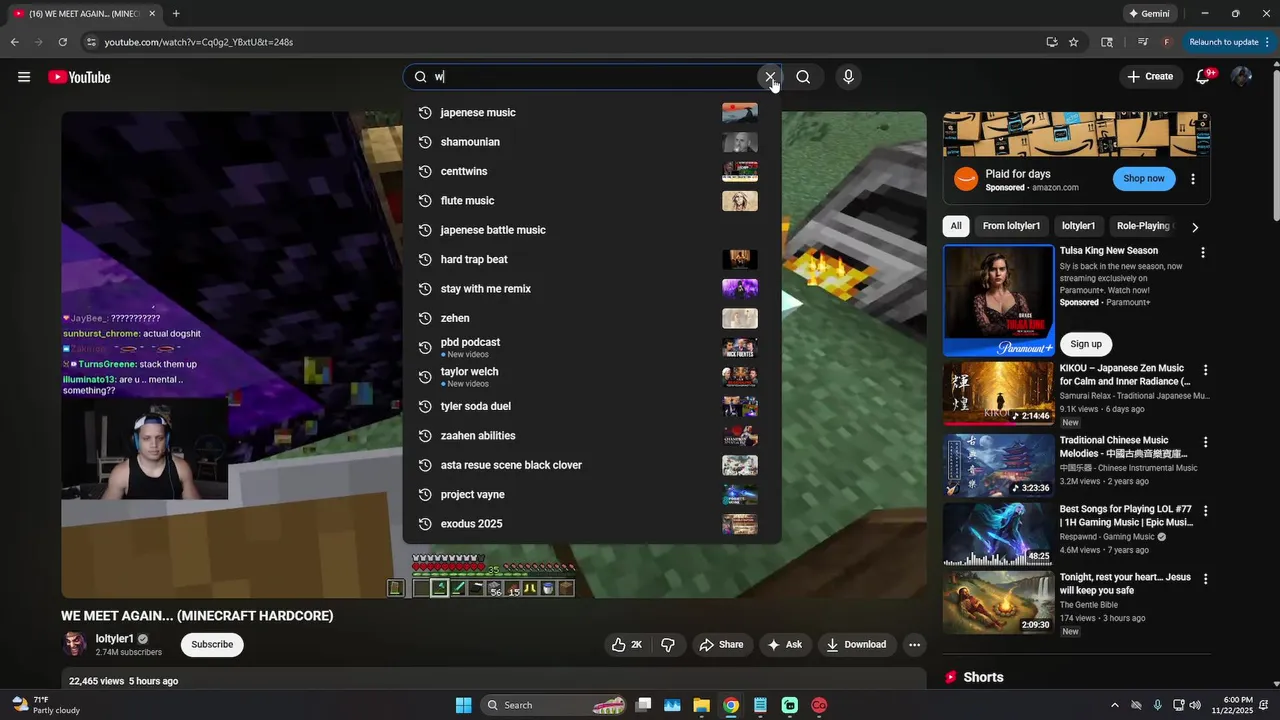
Task: Select the loltyler1 filter chip
Action: 1078,226
